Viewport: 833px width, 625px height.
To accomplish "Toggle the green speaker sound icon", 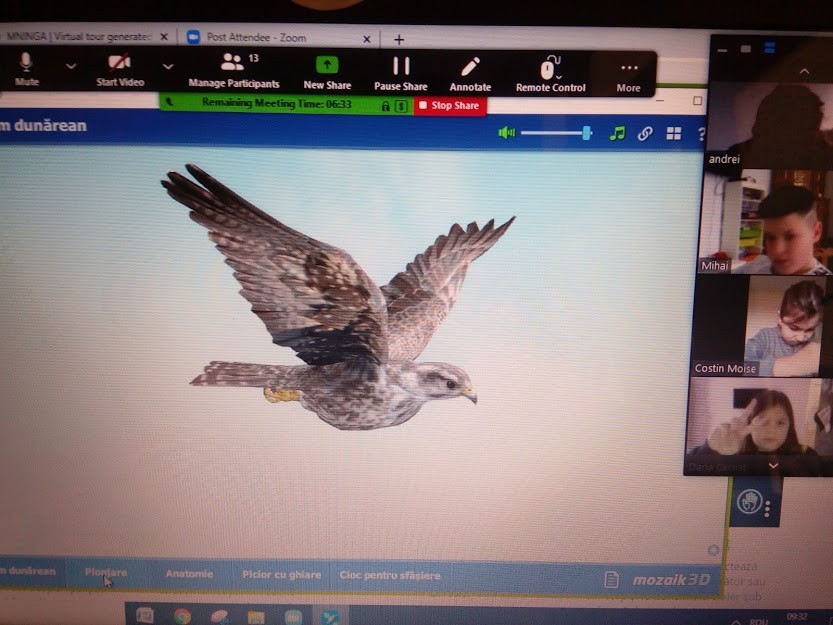I will click(x=507, y=132).
